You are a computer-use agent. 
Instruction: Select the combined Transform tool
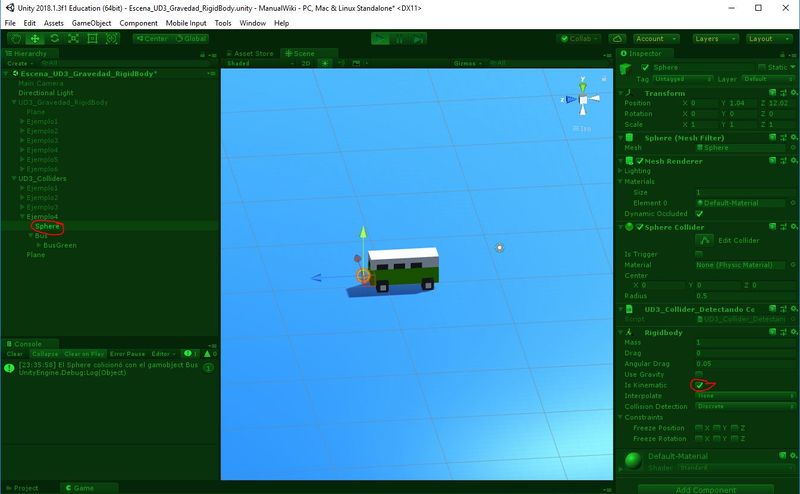pos(111,39)
